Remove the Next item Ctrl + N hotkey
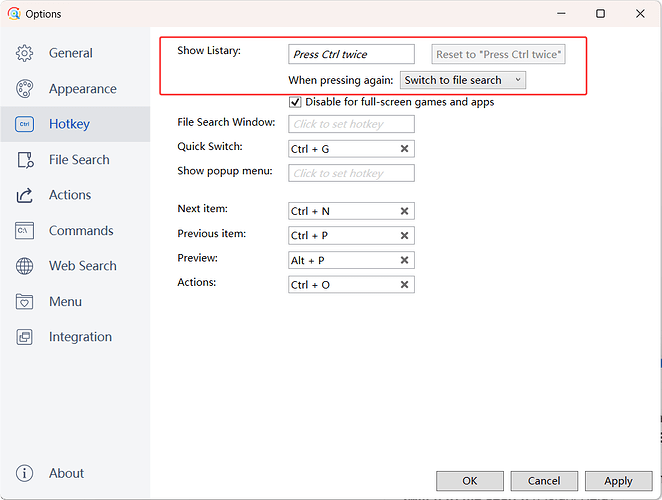This screenshot has width=662, height=500. (x=404, y=211)
